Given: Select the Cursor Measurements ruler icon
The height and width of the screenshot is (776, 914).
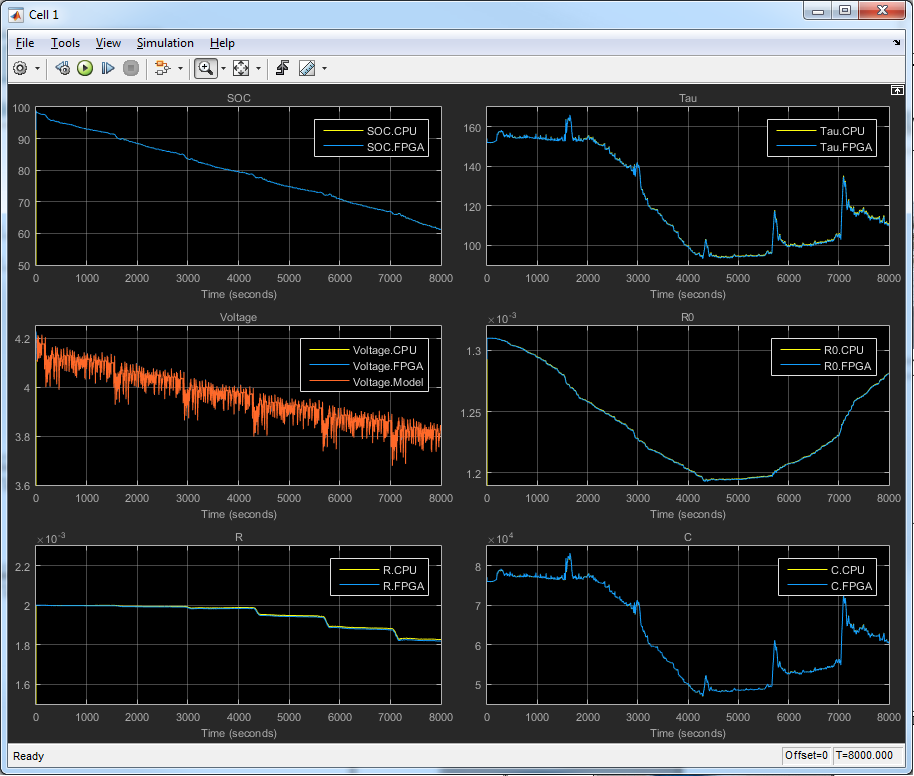Looking at the screenshot, I should click(x=306, y=68).
